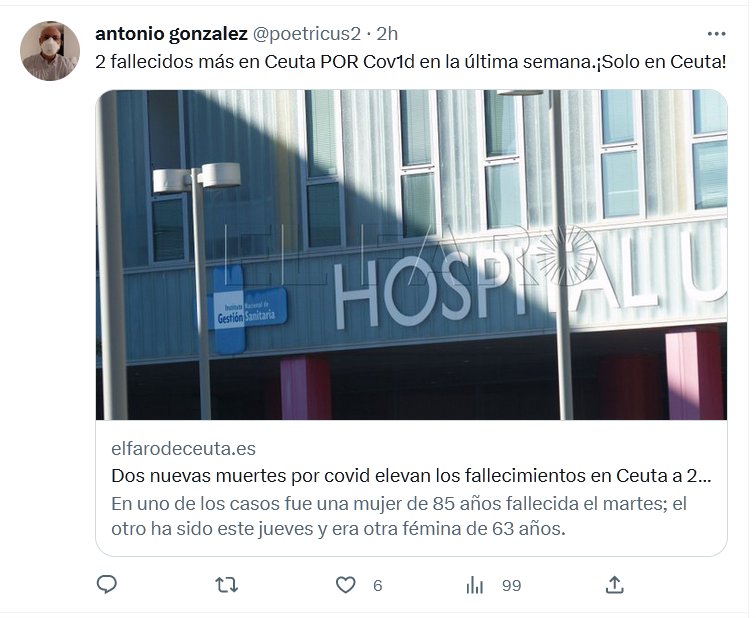Click the Gestión Sanitaria sign in the photo
This screenshot has height=618, width=756.
click(x=246, y=311)
